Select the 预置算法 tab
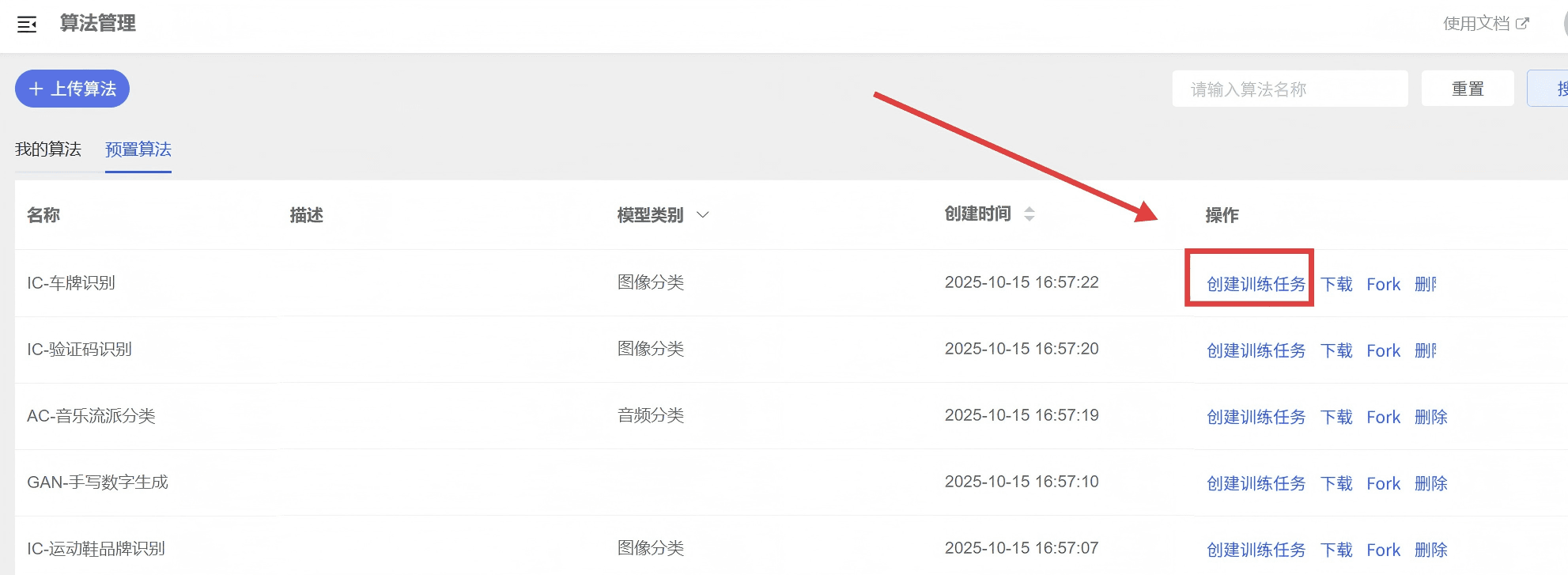Viewport: 1568px width, 575px height. click(x=138, y=149)
